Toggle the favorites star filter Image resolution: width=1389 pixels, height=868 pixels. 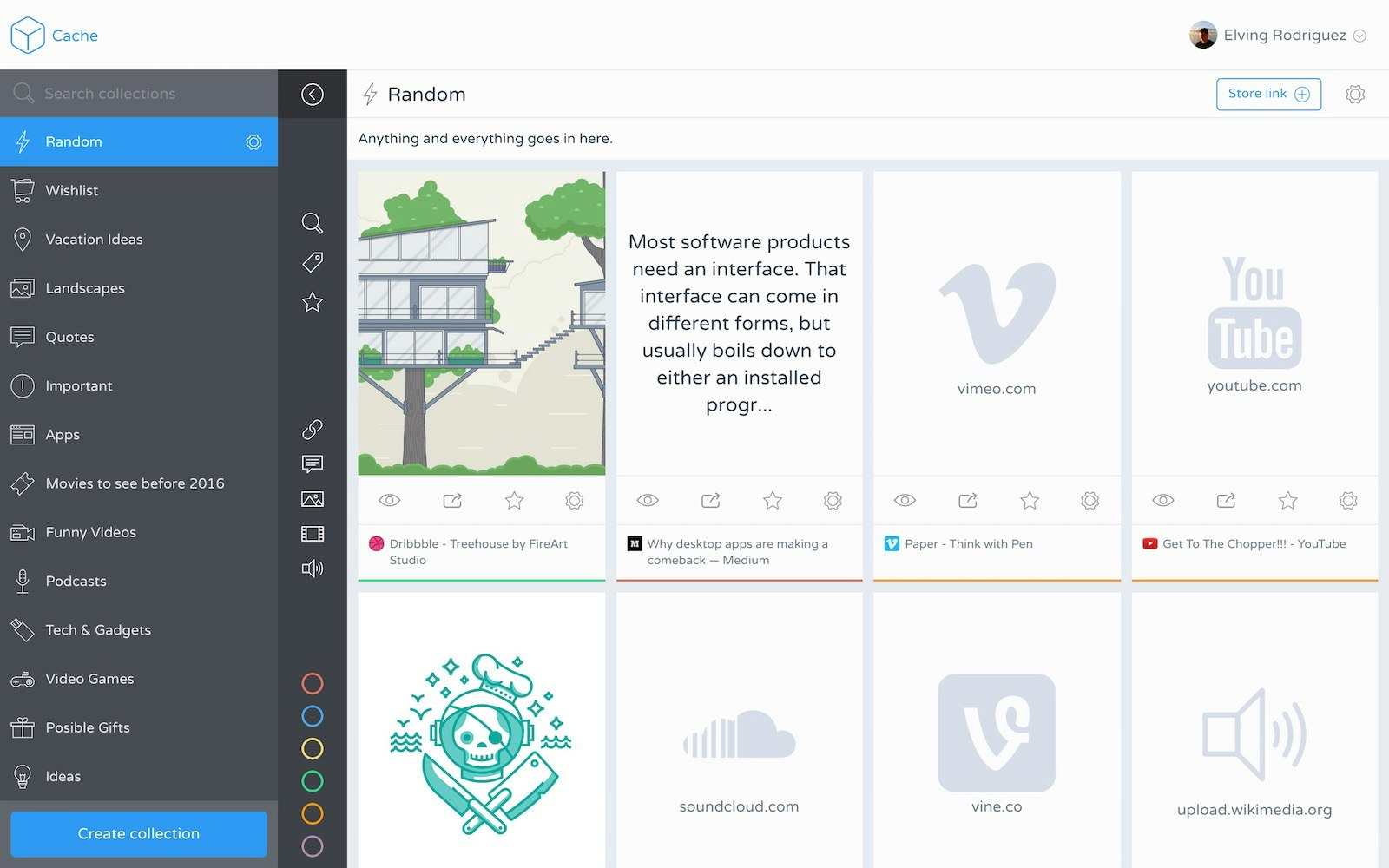313,302
